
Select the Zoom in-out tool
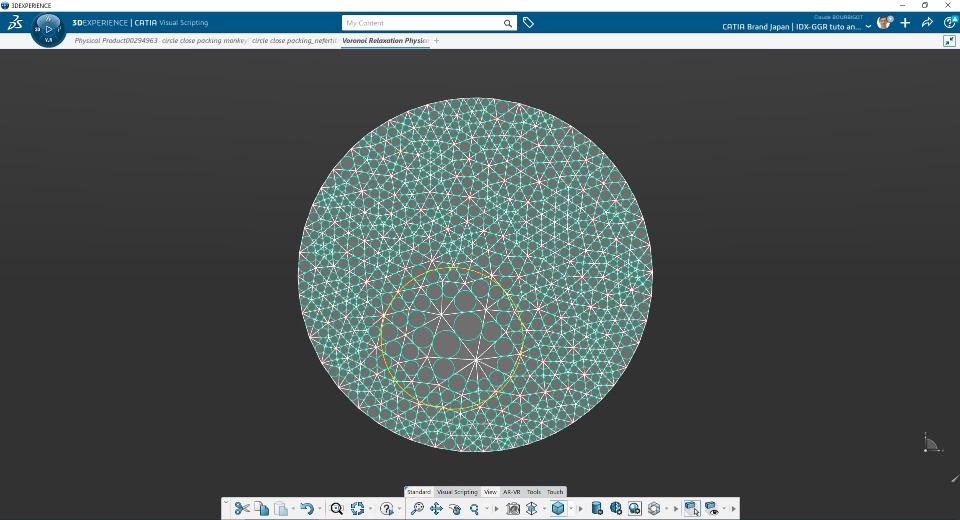(x=474, y=508)
